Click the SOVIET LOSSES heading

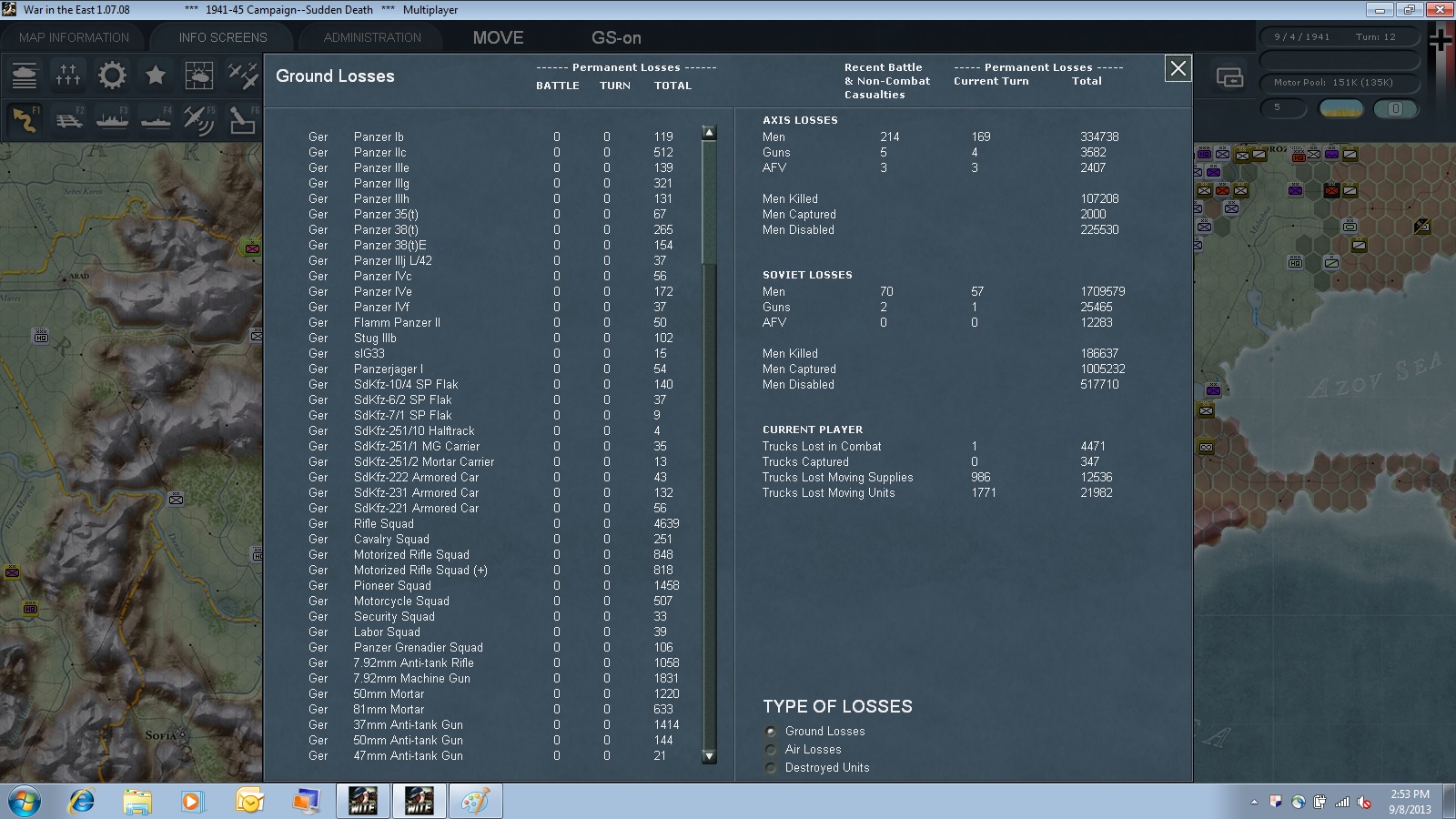pyautogui.click(x=807, y=275)
